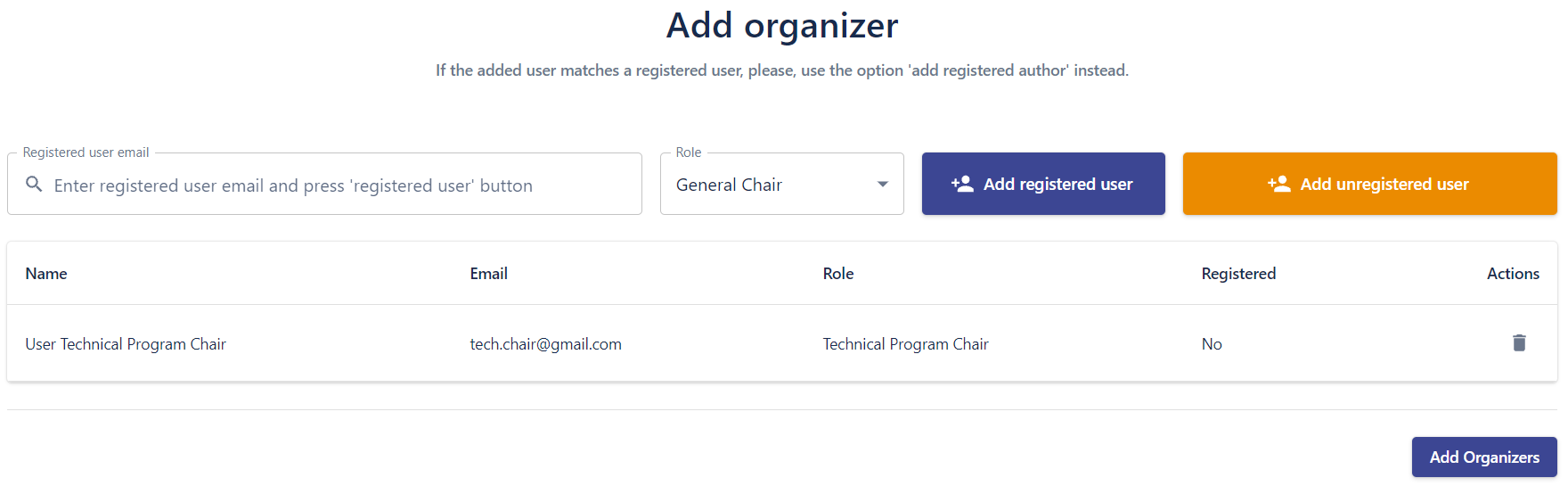
Task: Click the "No" registered status value
Action: [1212, 344]
